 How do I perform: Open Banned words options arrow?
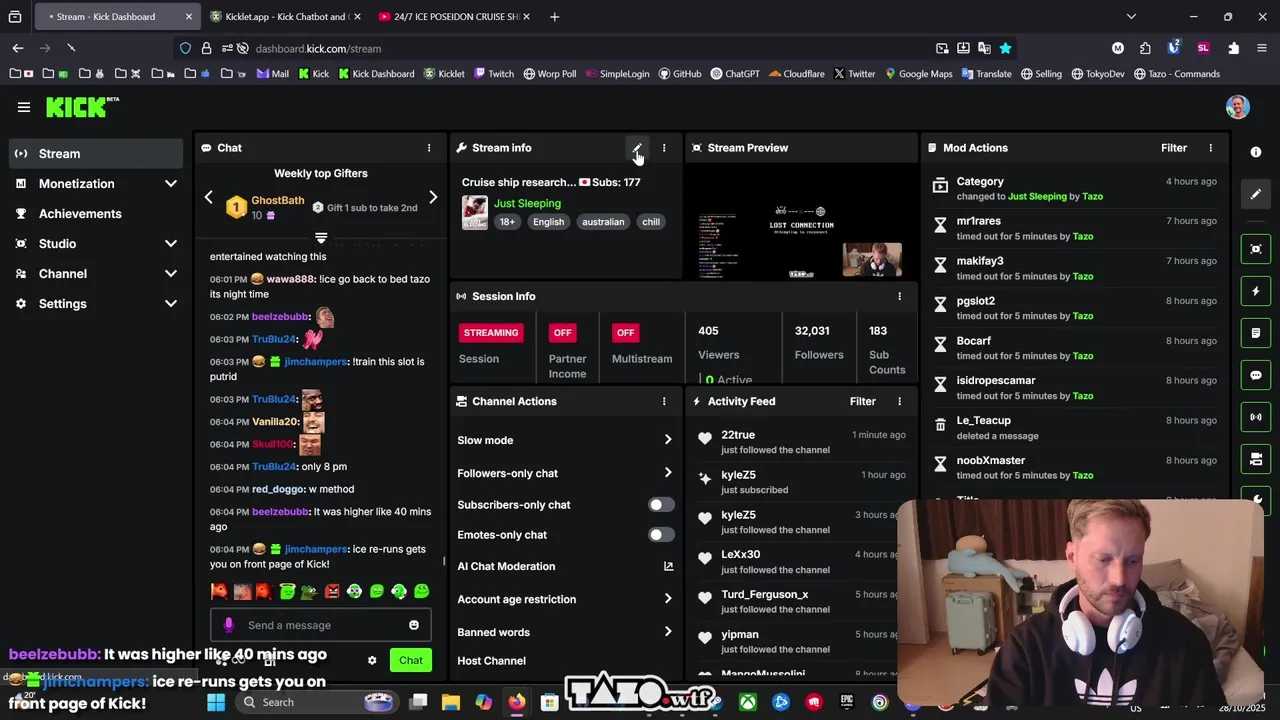(x=668, y=632)
